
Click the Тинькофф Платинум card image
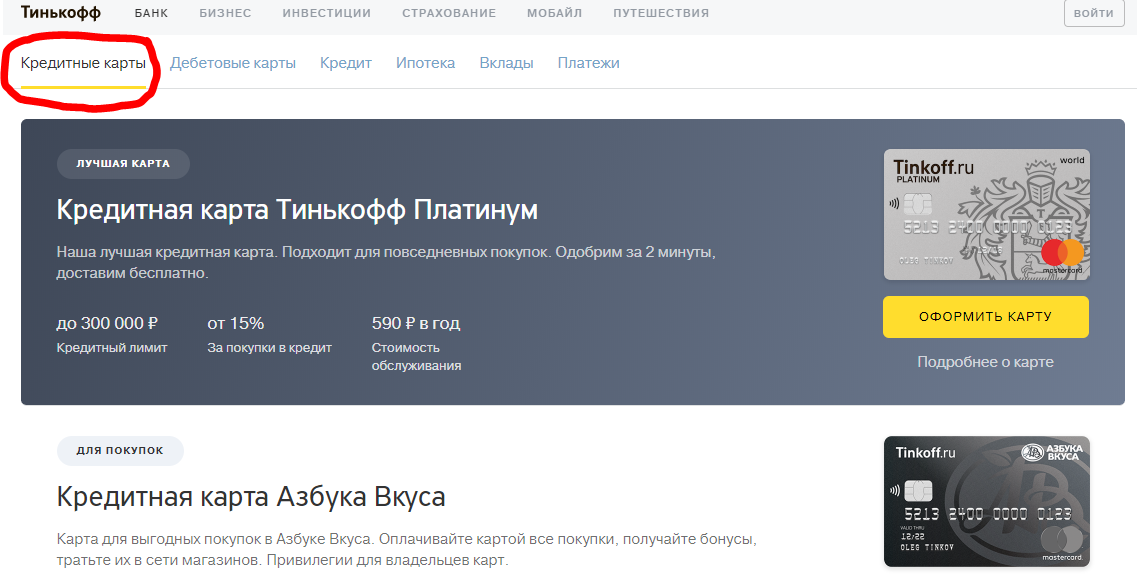[x=986, y=214]
